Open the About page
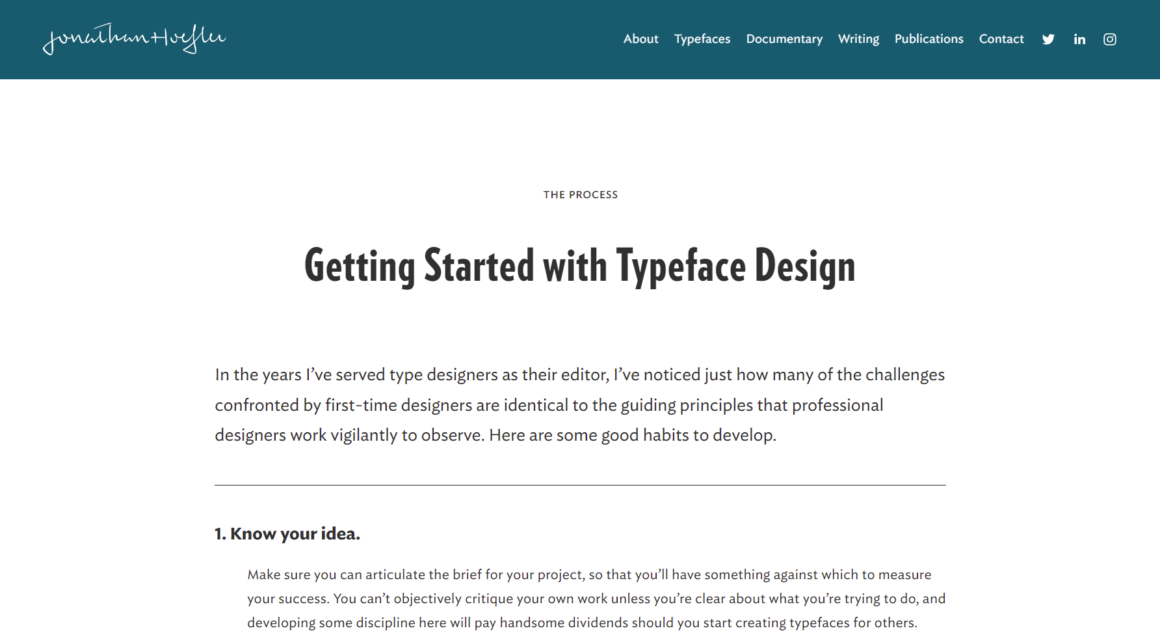This screenshot has height=635, width=1160. point(641,39)
